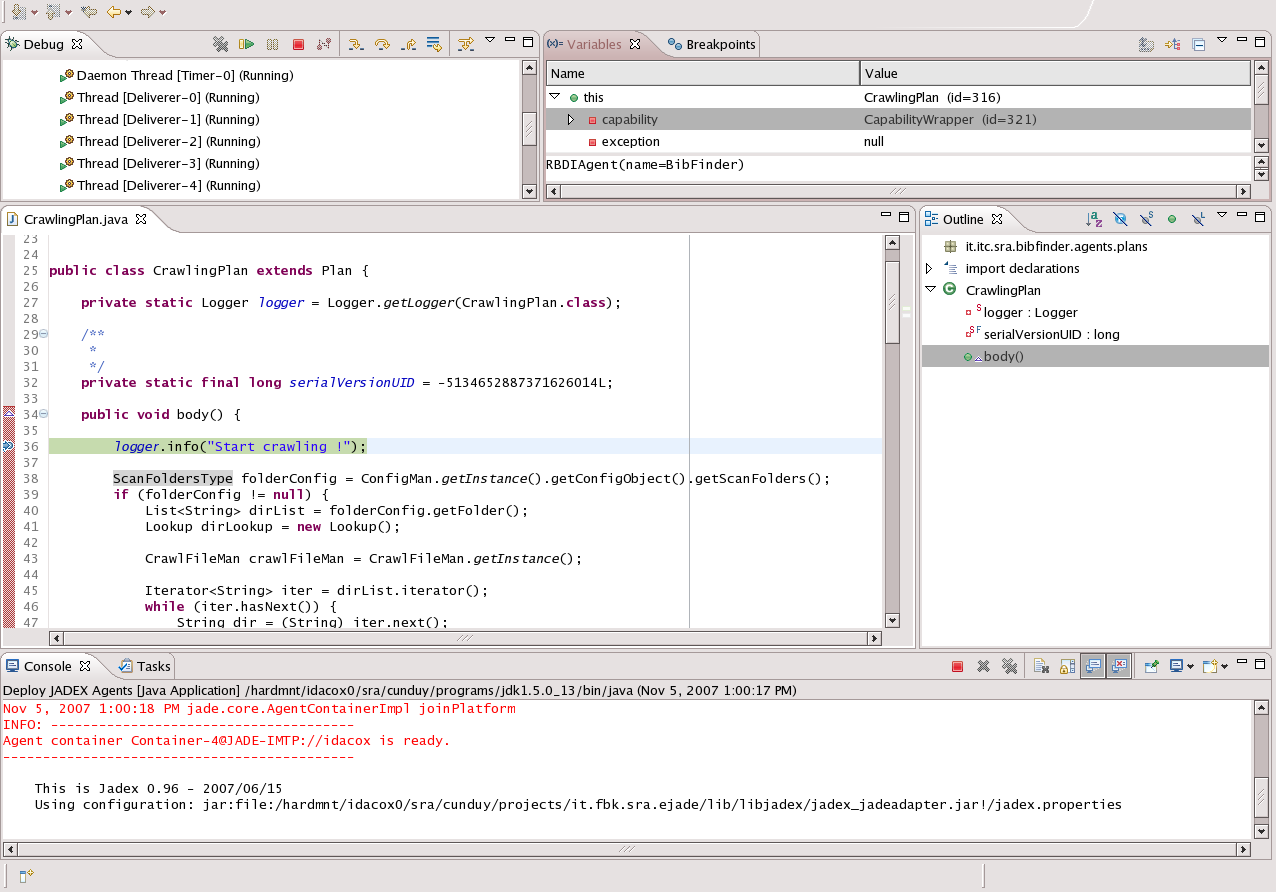Click the Step Return icon
Image resolution: width=1276 pixels, height=892 pixels.
coord(408,44)
